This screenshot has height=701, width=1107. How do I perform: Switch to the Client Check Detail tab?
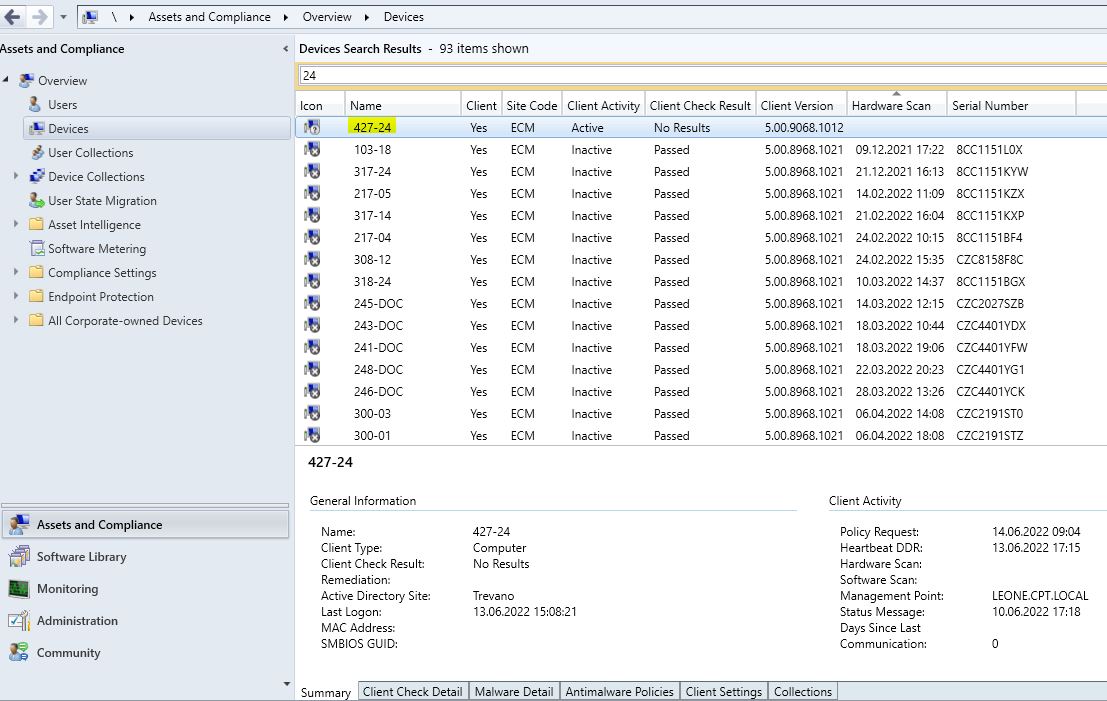point(412,692)
